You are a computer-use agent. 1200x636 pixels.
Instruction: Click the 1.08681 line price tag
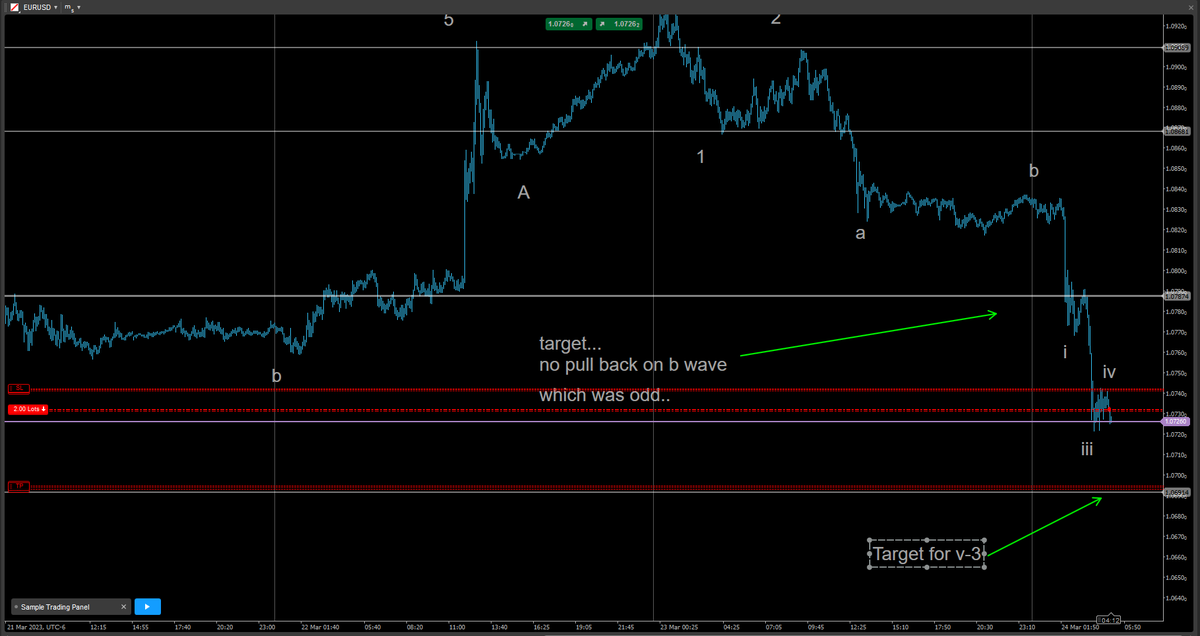click(1175, 131)
